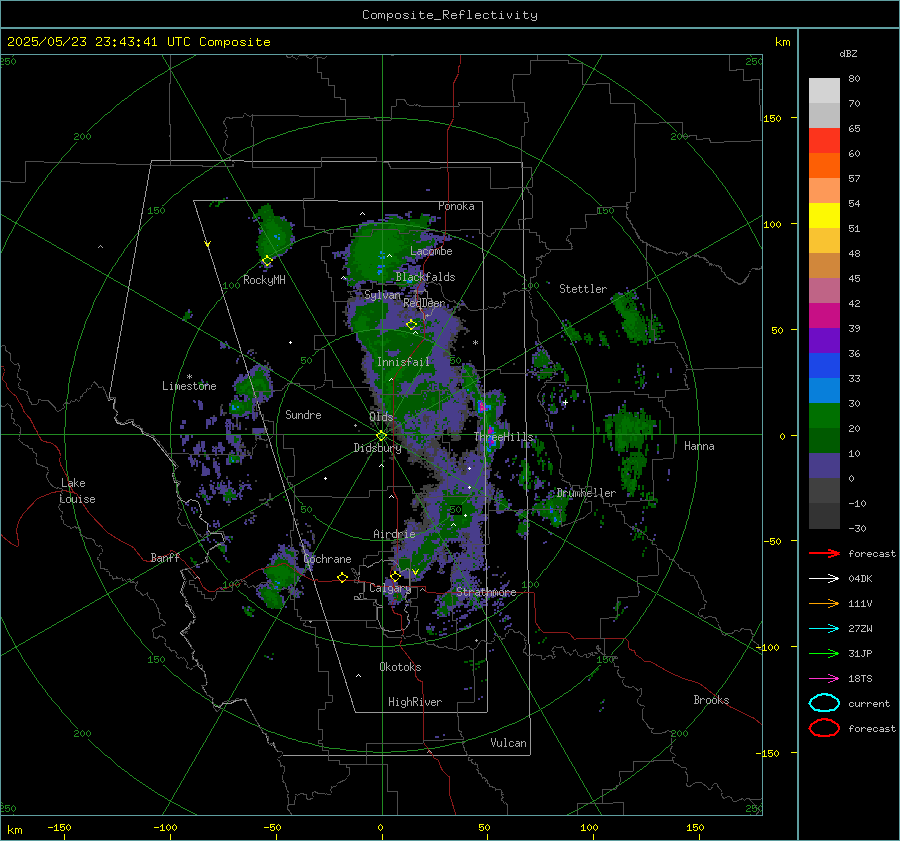
Task: Click the 31JP legend label
Action: (x=860, y=654)
